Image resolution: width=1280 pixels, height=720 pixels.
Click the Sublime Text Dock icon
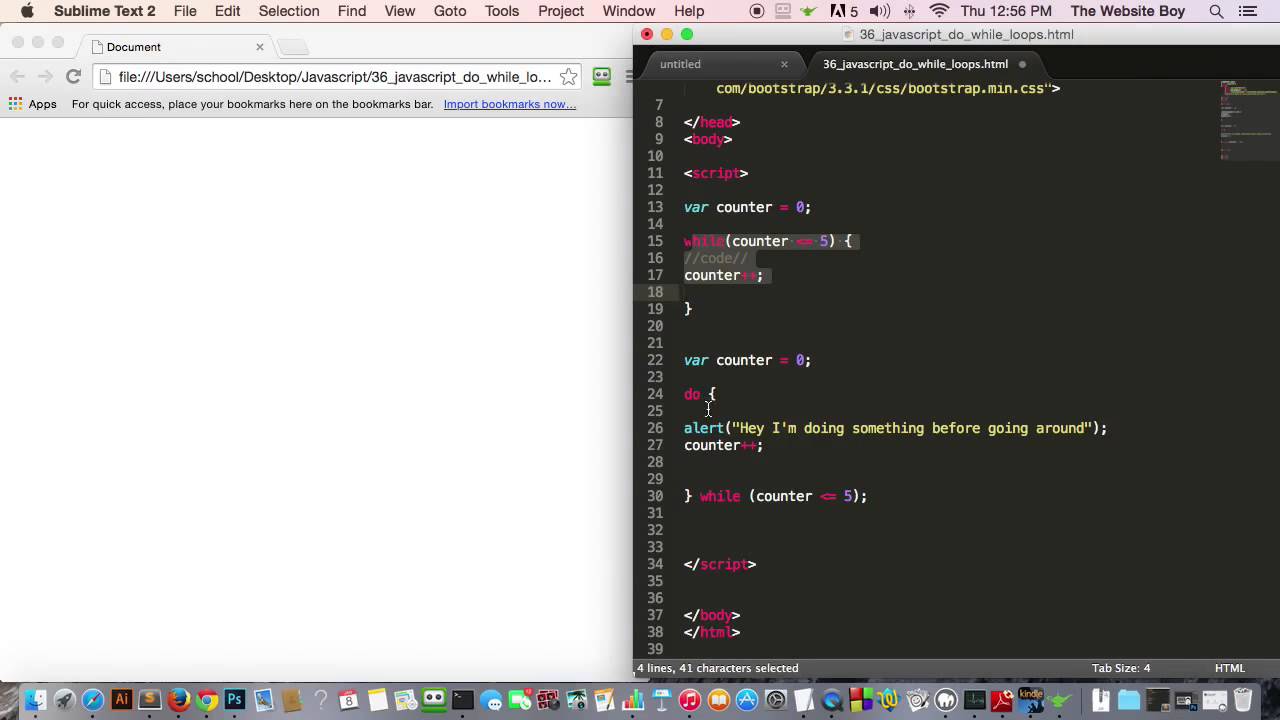pos(150,699)
